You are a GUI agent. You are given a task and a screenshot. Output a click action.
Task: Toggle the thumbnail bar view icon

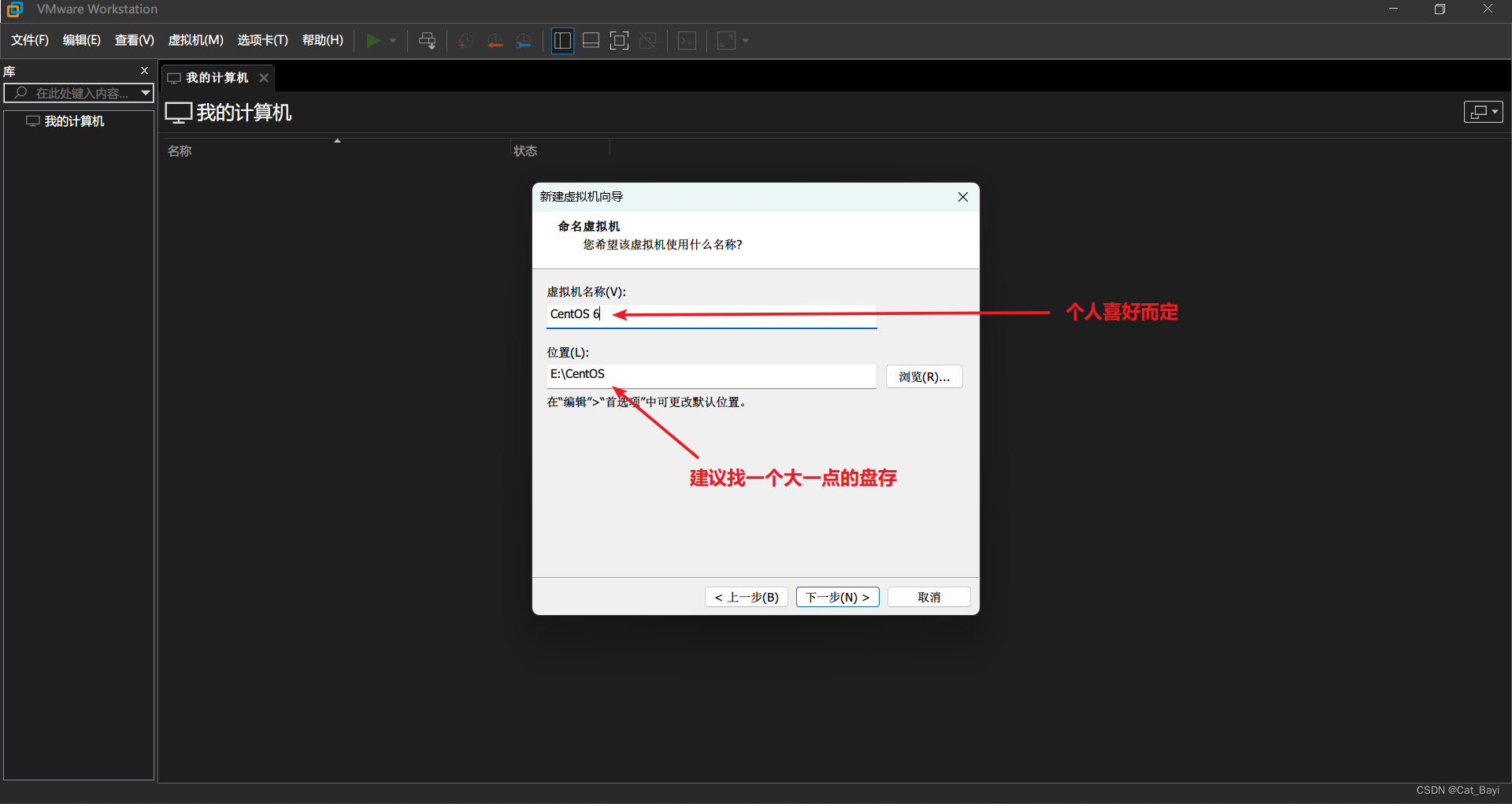pos(591,41)
